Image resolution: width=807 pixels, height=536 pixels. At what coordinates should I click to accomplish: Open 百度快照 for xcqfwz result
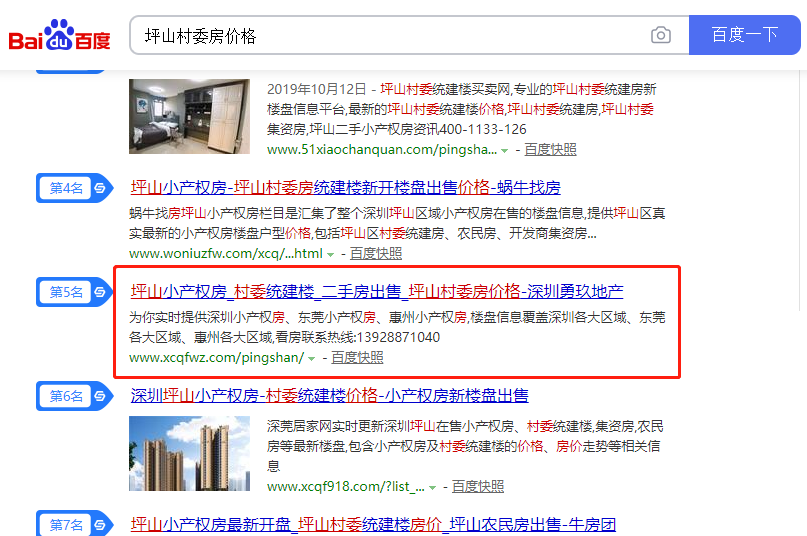[357, 357]
